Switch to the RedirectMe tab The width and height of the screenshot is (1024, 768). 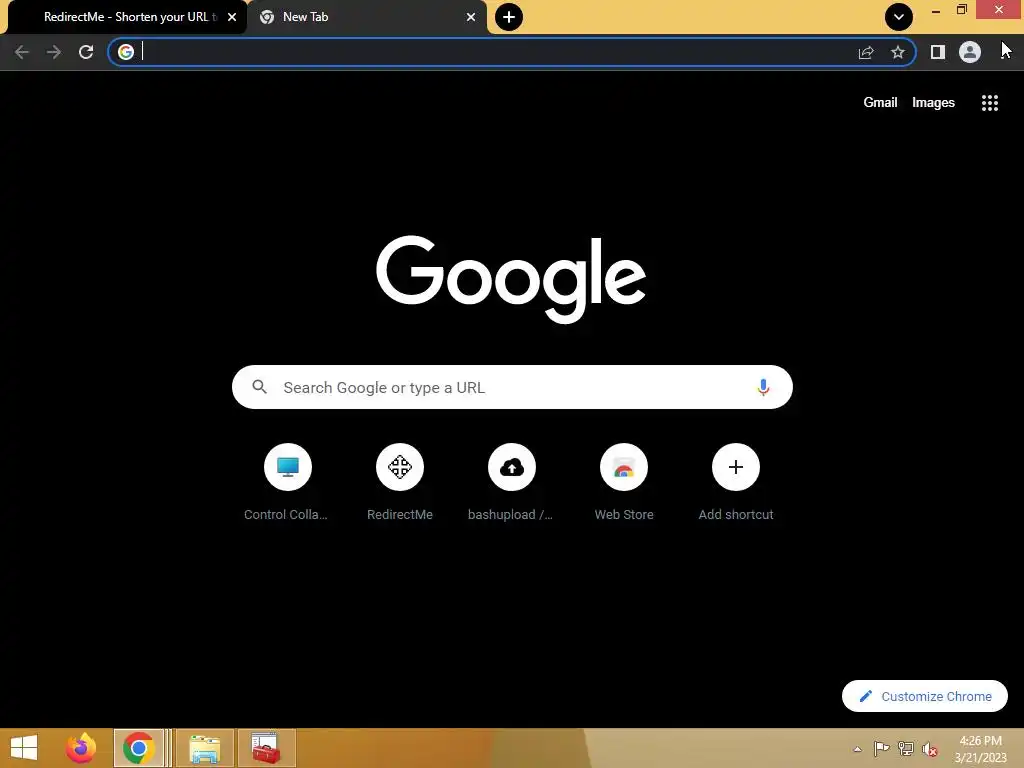[x=129, y=17]
